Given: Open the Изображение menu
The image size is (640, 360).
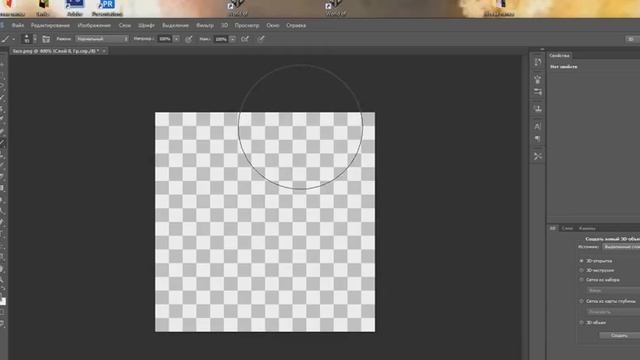Looking at the screenshot, I should tap(94, 25).
